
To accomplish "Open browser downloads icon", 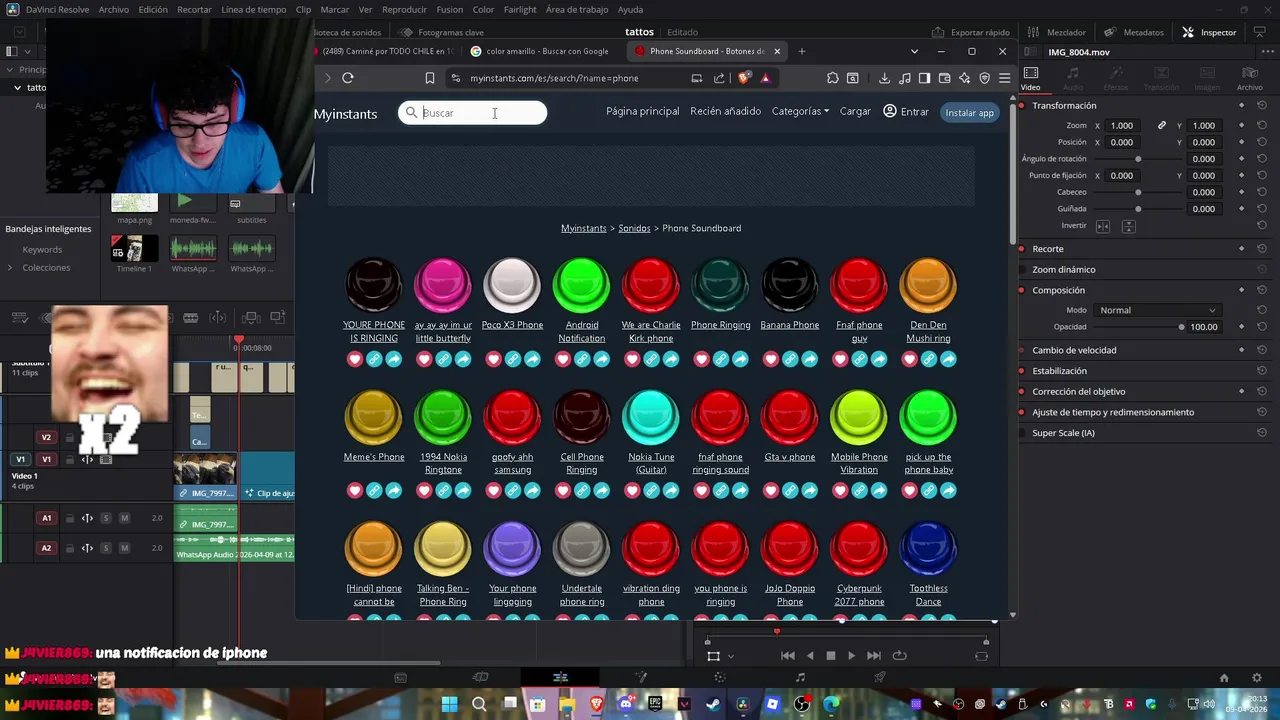I will [884, 78].
